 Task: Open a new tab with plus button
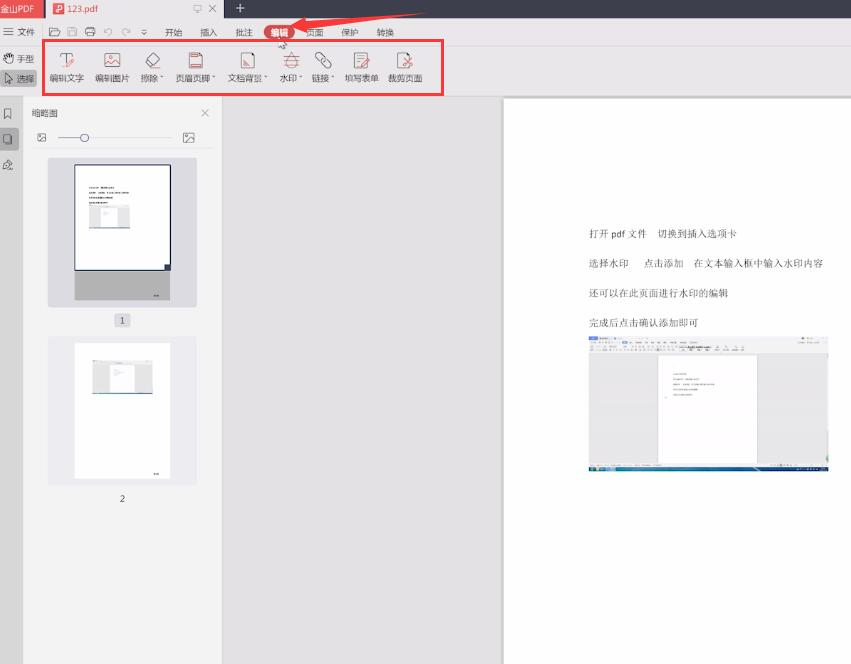point(240,8)
